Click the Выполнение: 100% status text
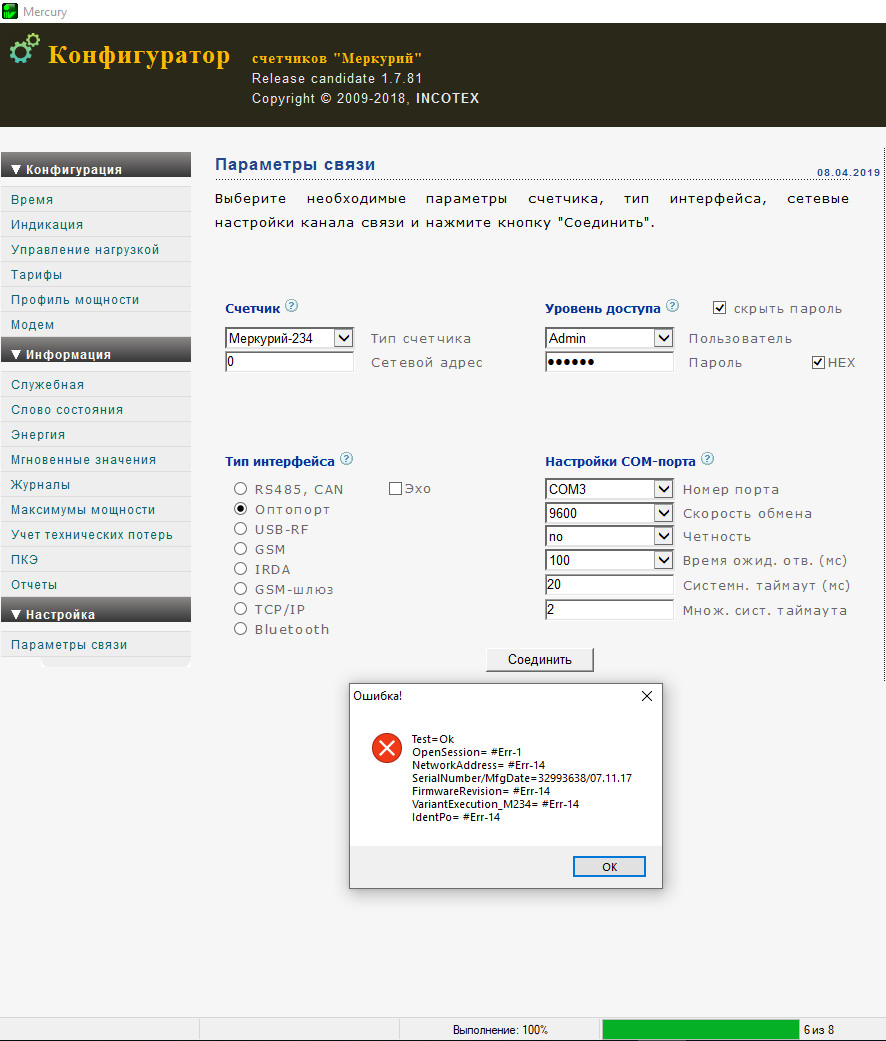 500,1030
